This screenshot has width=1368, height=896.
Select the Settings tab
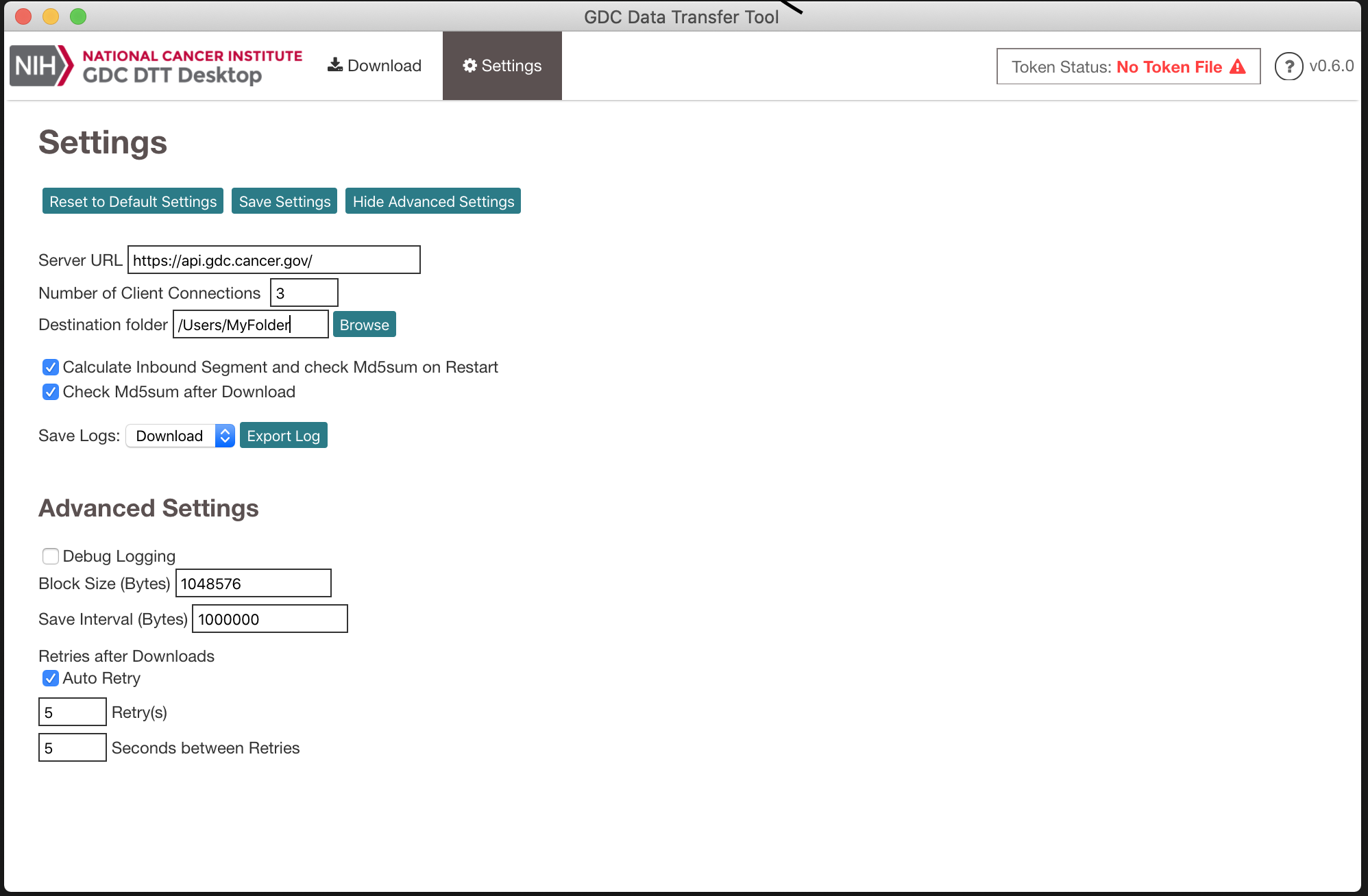(x=502, y=66)
